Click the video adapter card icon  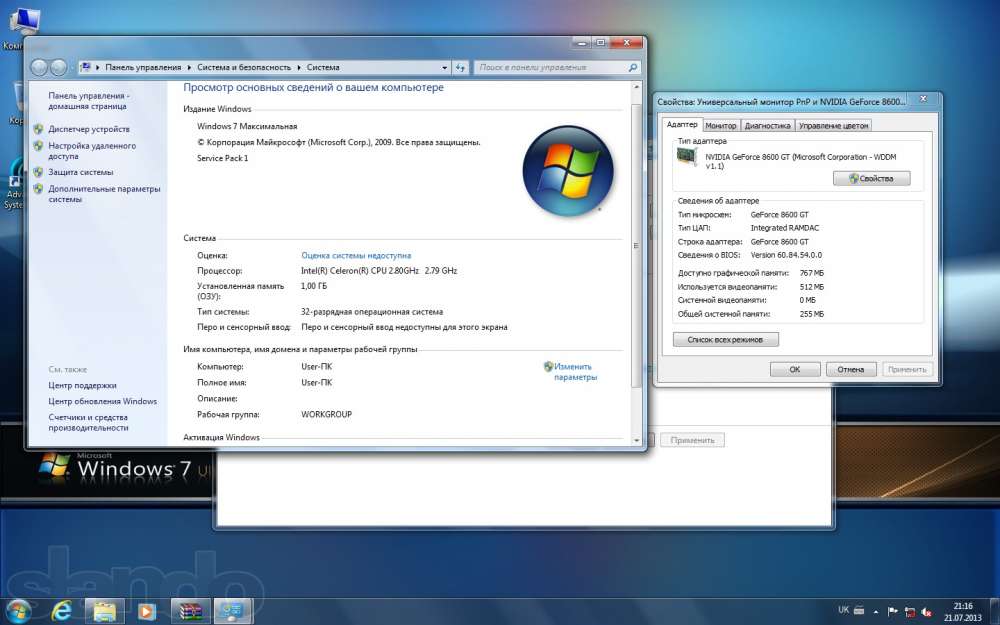[x=687, y=156]
